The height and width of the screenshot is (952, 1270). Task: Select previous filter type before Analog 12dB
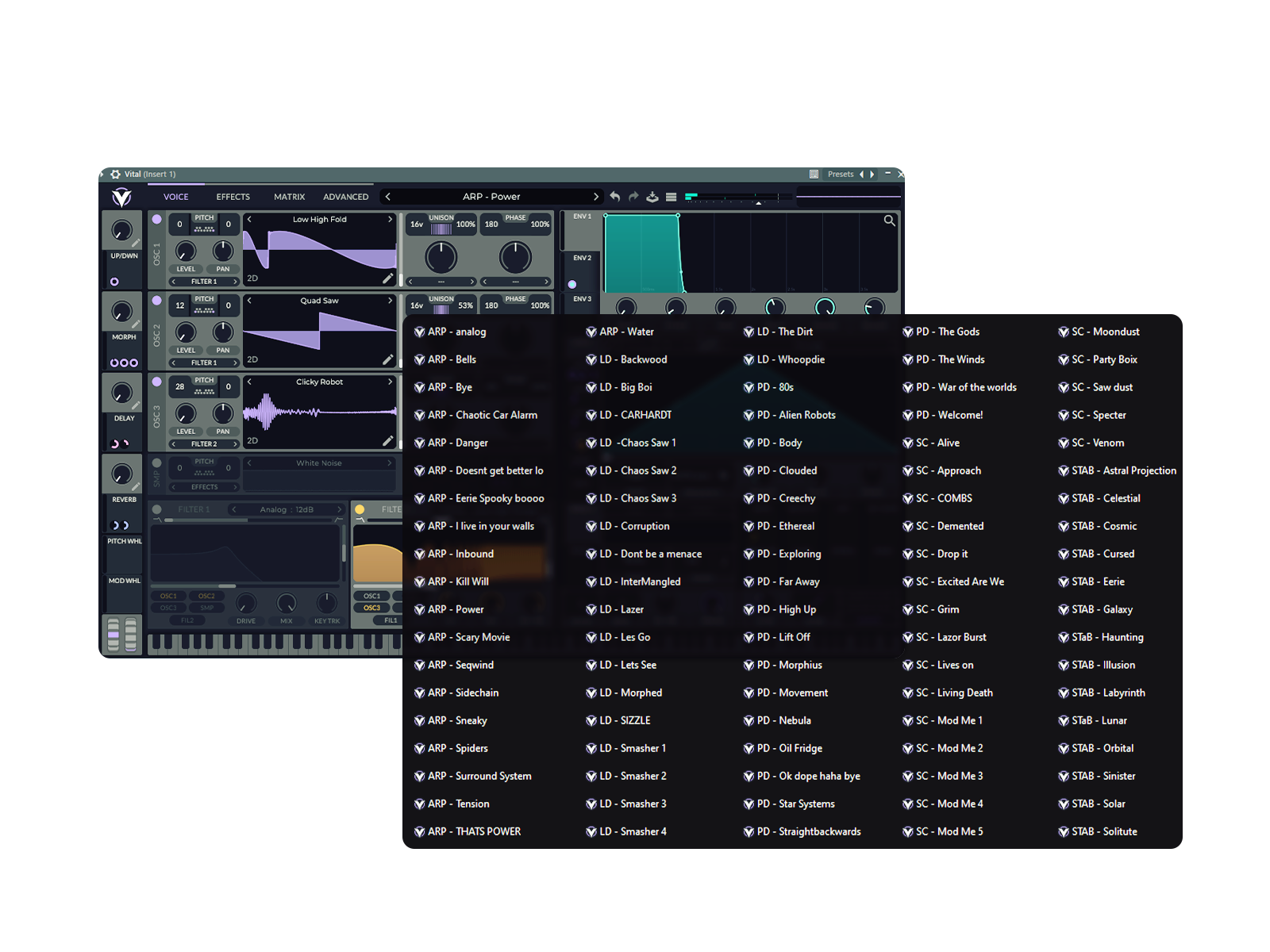(234, 509)
